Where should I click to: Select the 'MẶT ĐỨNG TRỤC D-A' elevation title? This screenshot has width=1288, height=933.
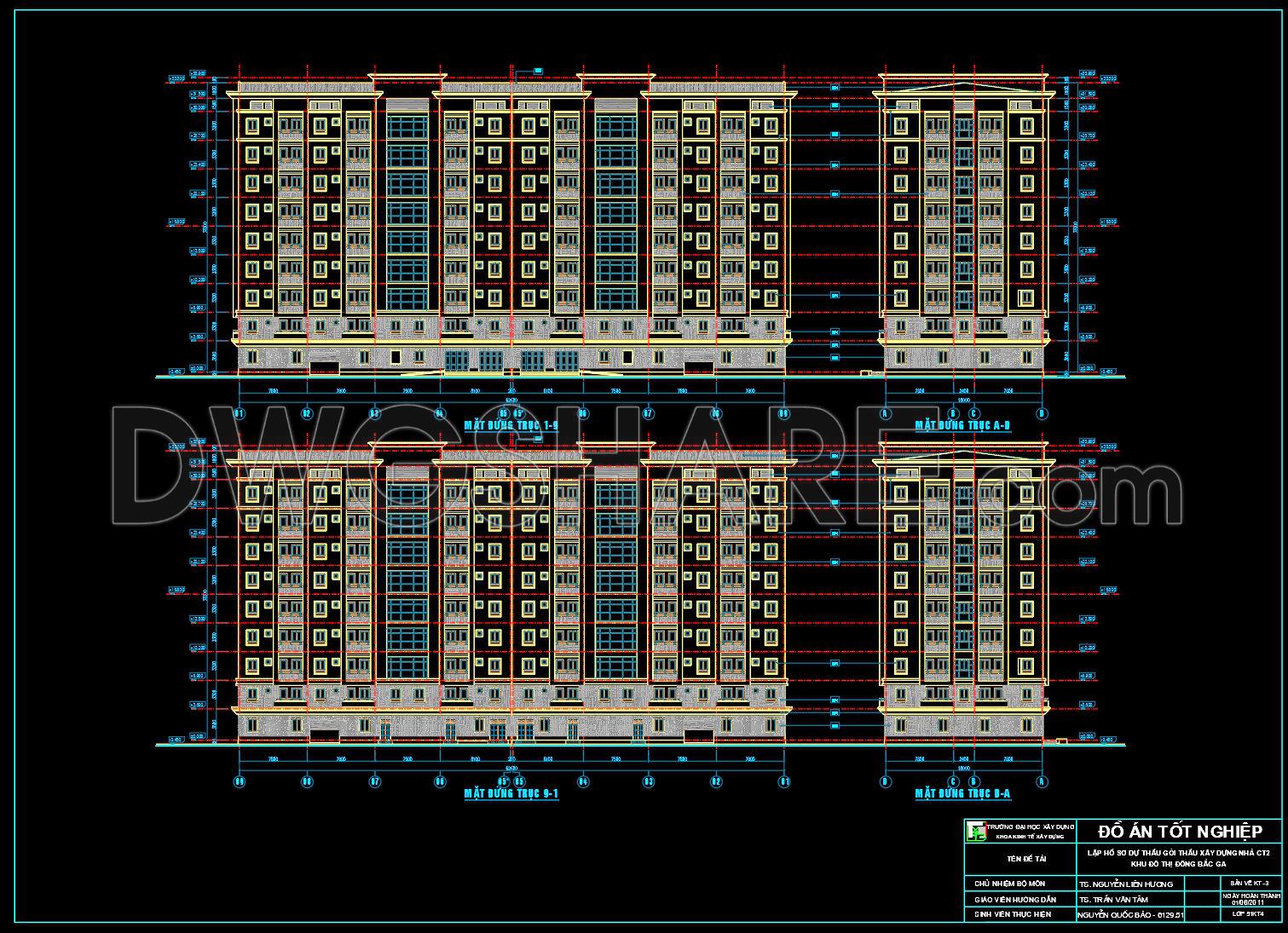(962, 793)
